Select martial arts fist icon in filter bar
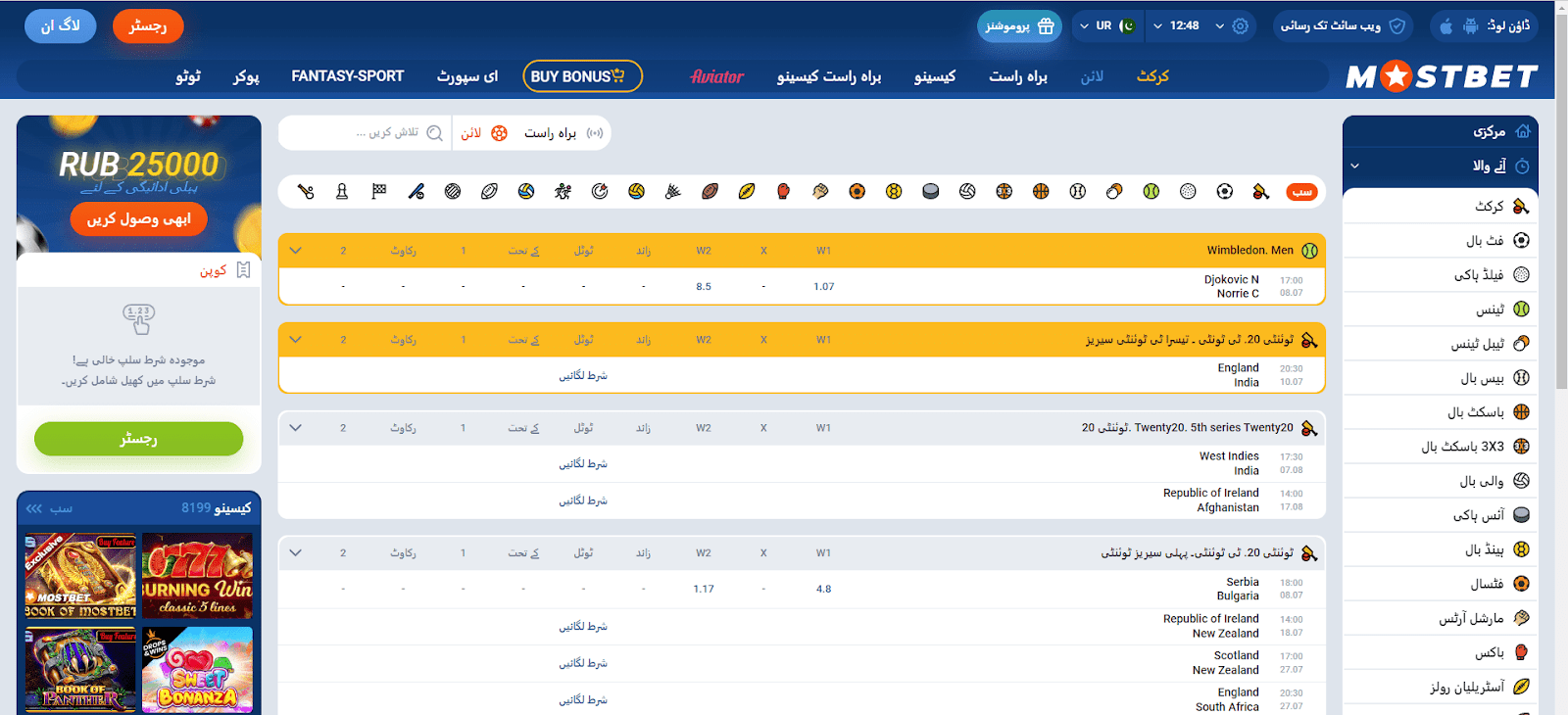The height and width of the screenshot is (715, 1568). coord(820,192)
